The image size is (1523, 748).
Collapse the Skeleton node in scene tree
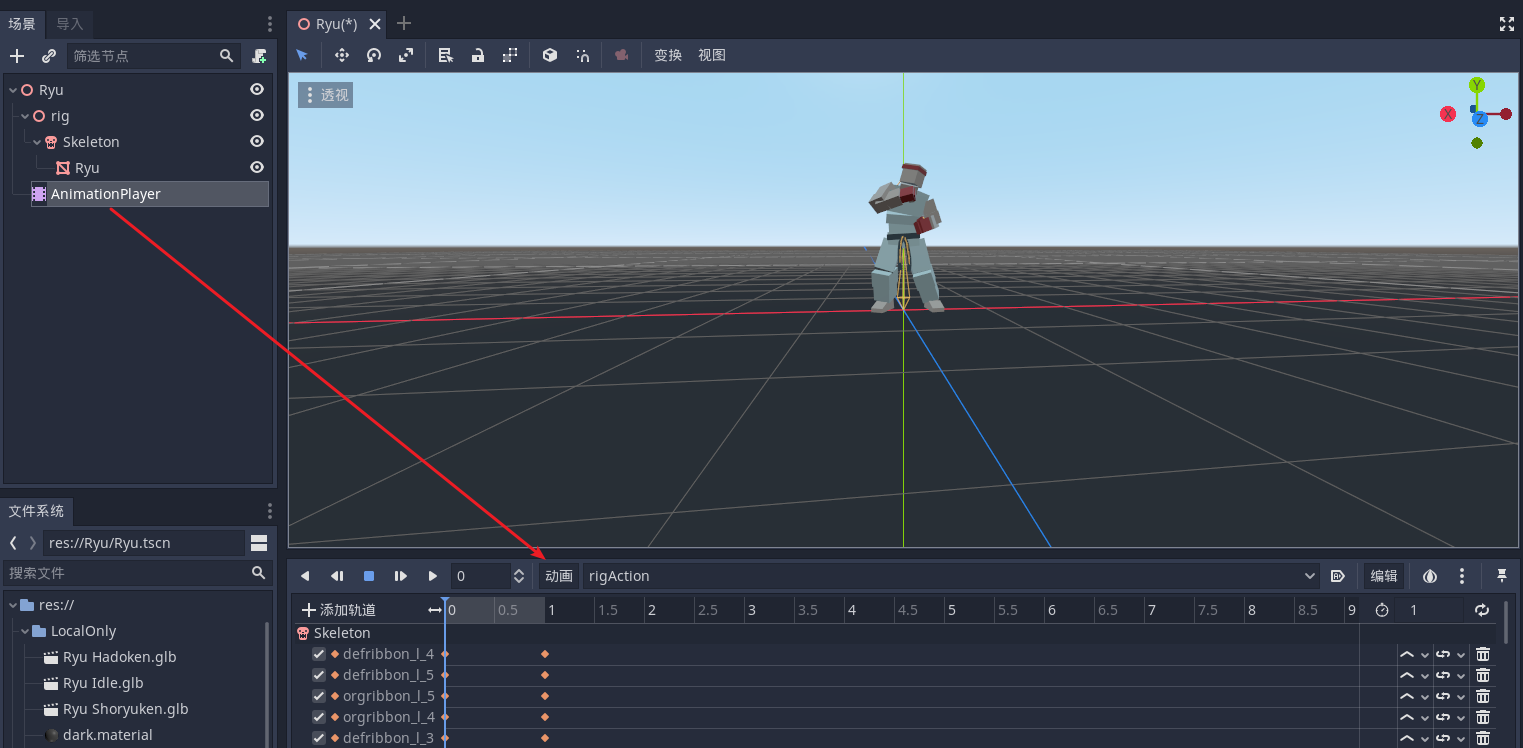[x=37, y=142]
